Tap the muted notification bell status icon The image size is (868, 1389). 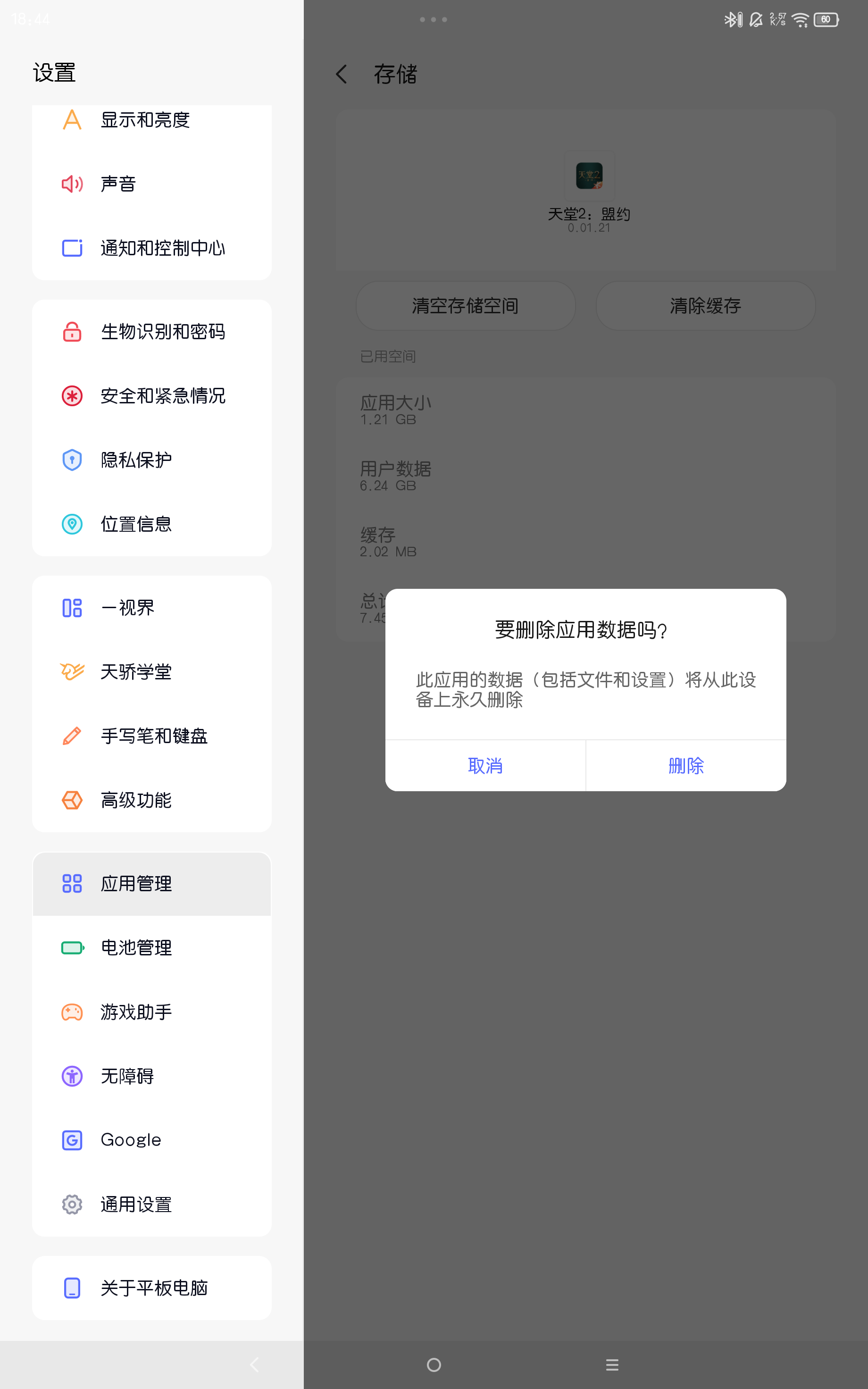[756, 19]
